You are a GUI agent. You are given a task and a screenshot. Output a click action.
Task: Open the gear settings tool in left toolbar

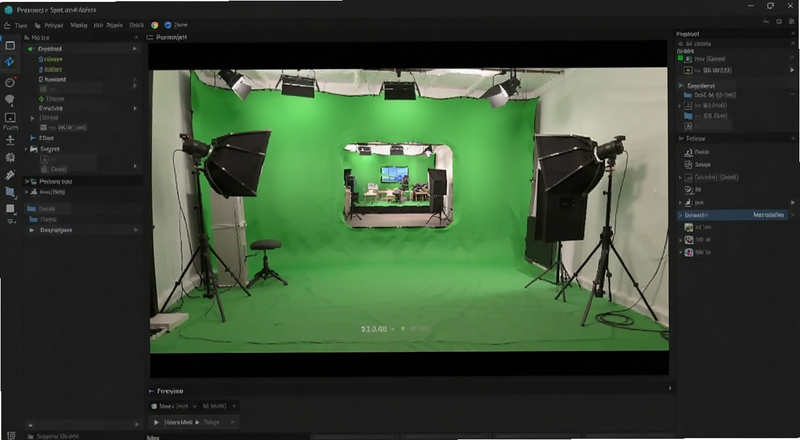coord(10,158)
